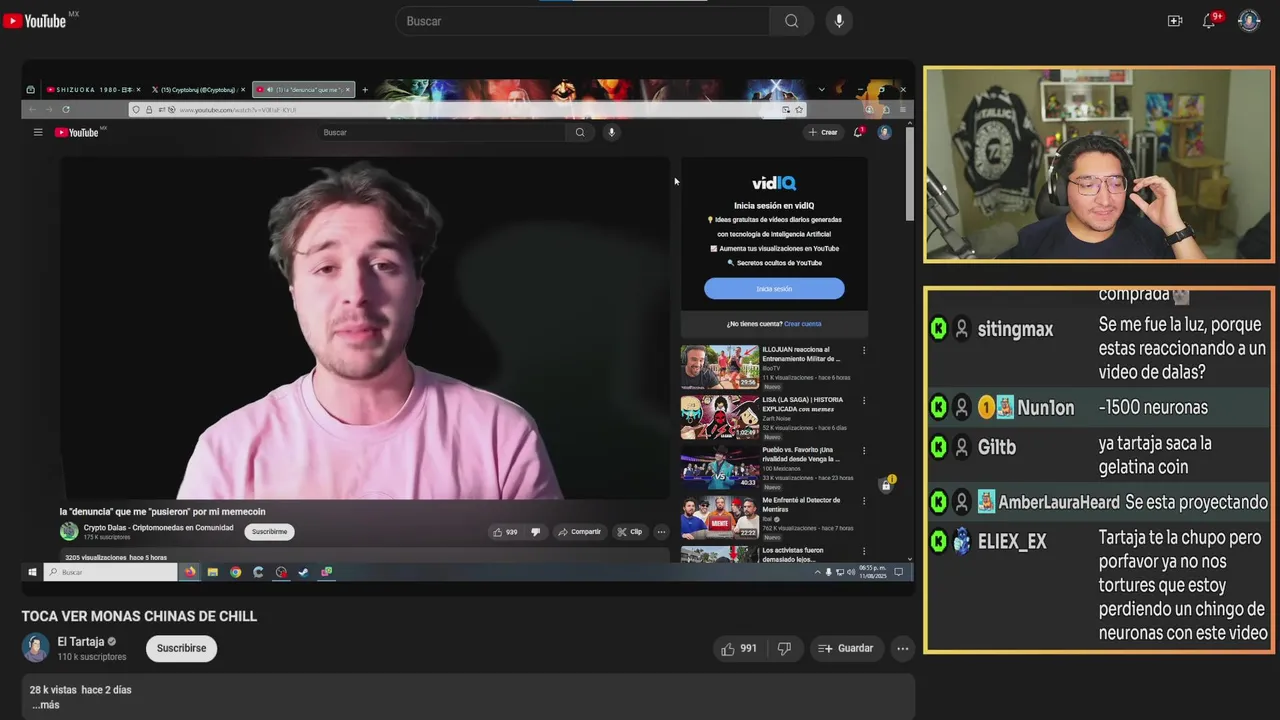Open the Crear cuenta link
The image size is (1280, 720).
[x=802, y=324]
